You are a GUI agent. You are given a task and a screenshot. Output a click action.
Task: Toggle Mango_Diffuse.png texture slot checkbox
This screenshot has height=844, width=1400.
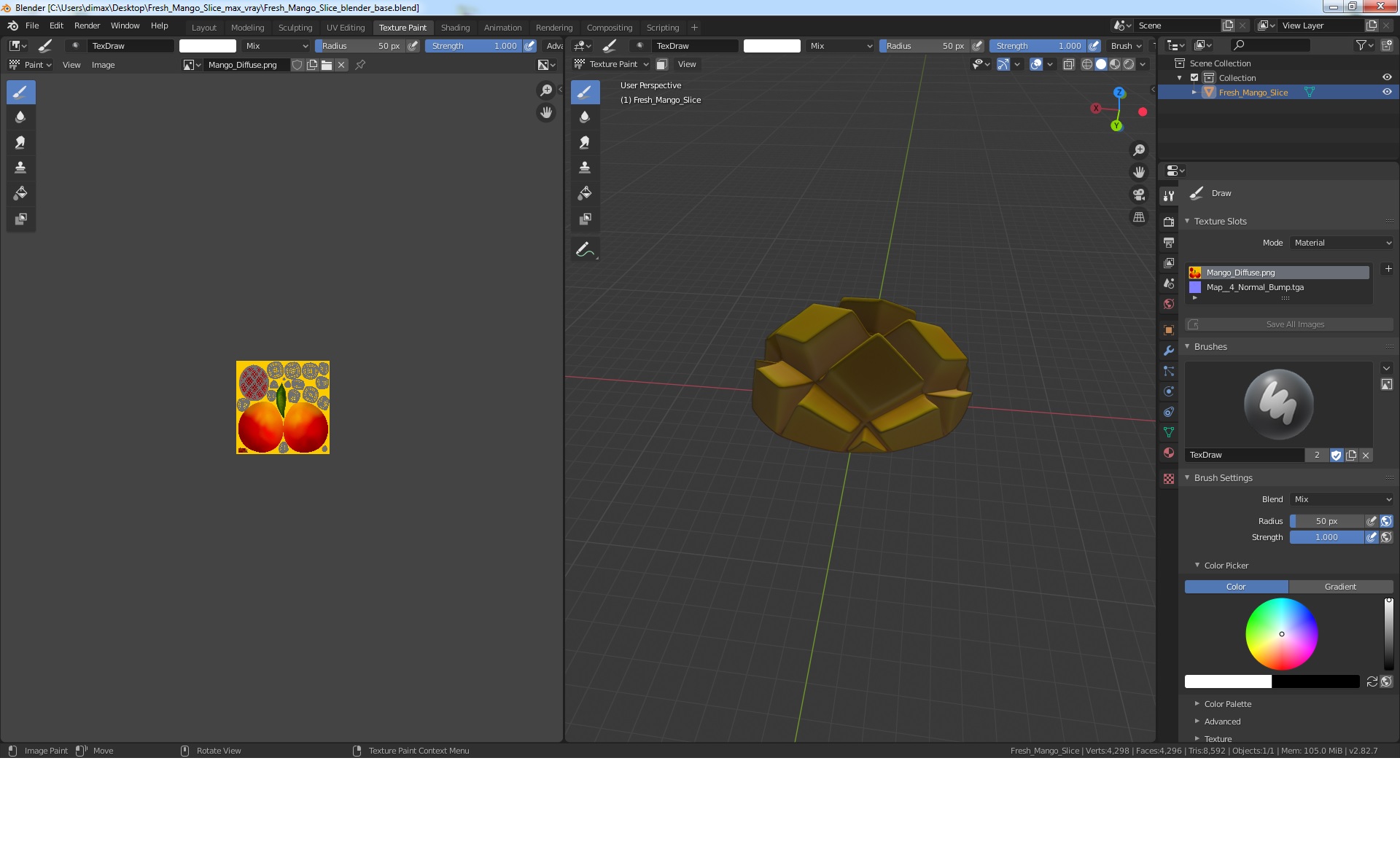1196,271
